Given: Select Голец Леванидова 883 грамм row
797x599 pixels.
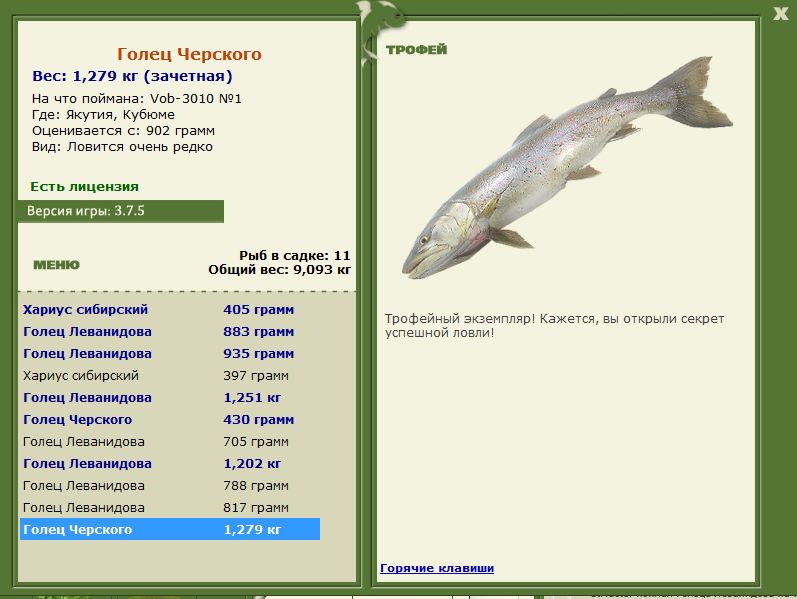Looking at the screenshot, I should tap(170, 332).
